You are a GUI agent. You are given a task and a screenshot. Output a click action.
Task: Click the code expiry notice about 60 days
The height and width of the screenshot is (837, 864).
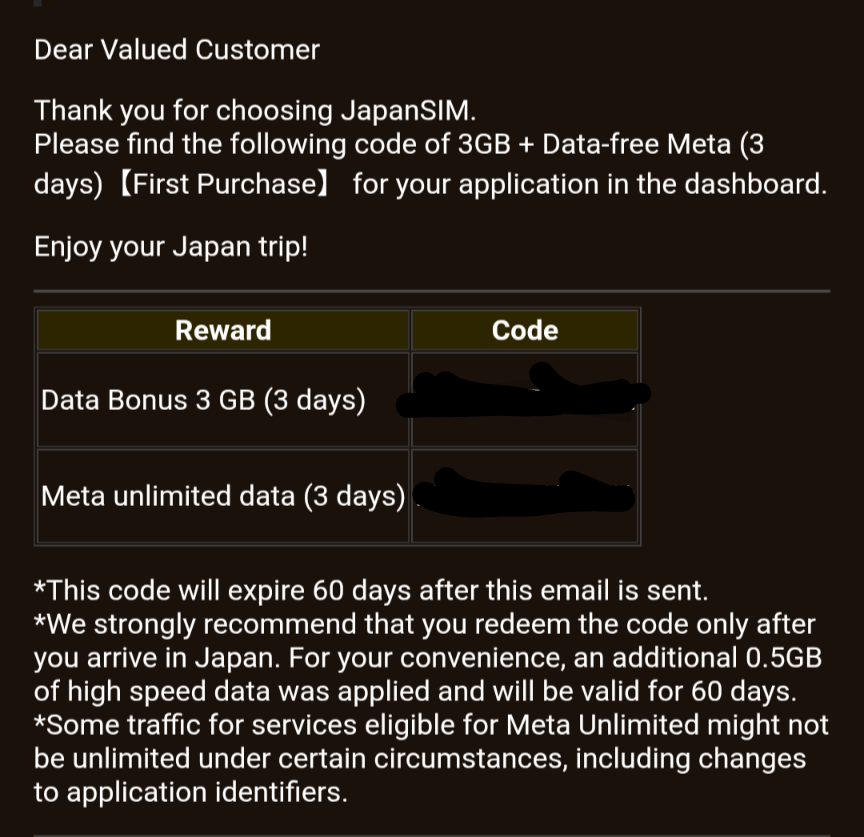tap(371, 590)
